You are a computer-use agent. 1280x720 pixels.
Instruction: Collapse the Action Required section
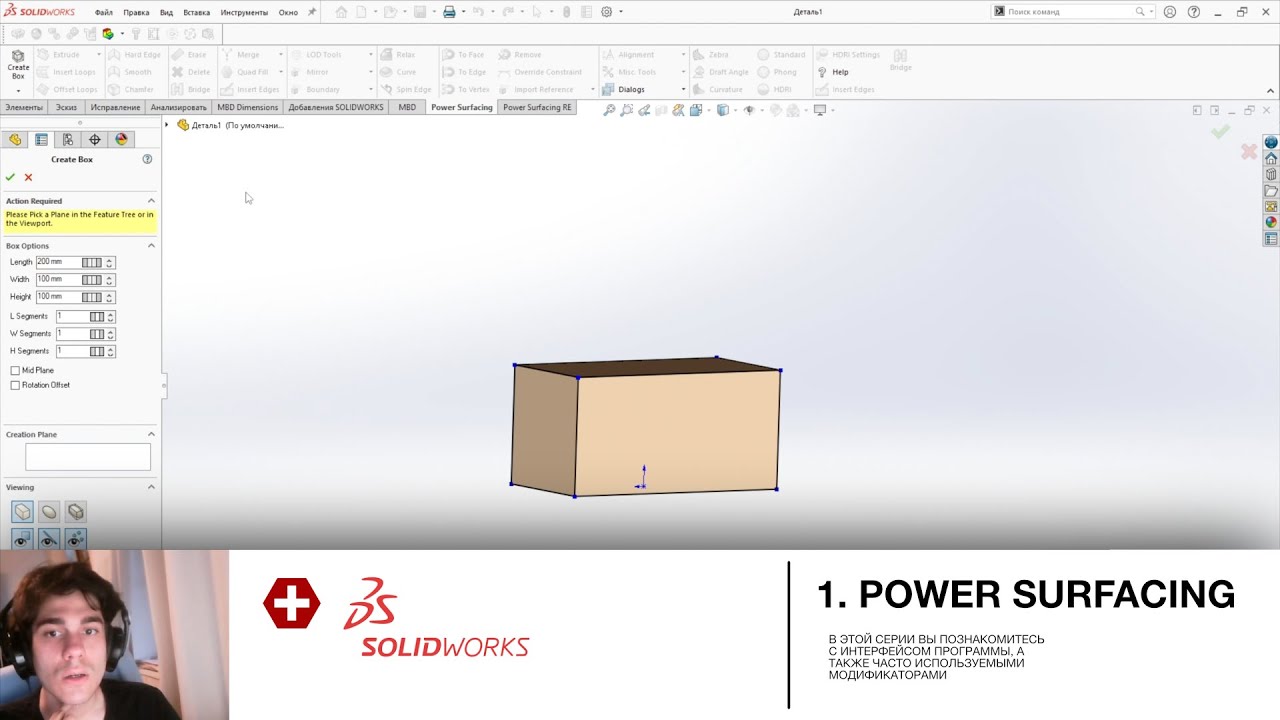pos(151,201)
